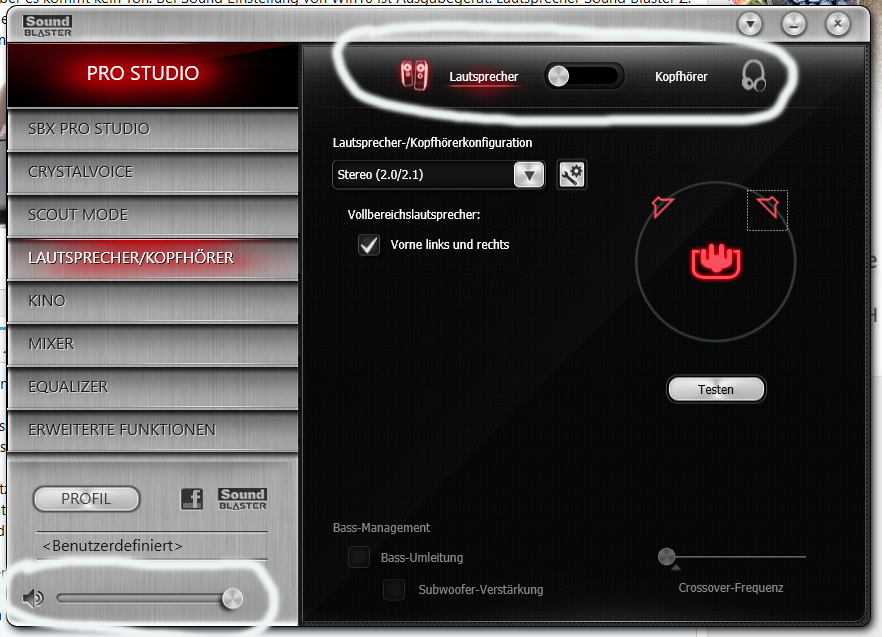Click the PROFIL button

point(86,499)
